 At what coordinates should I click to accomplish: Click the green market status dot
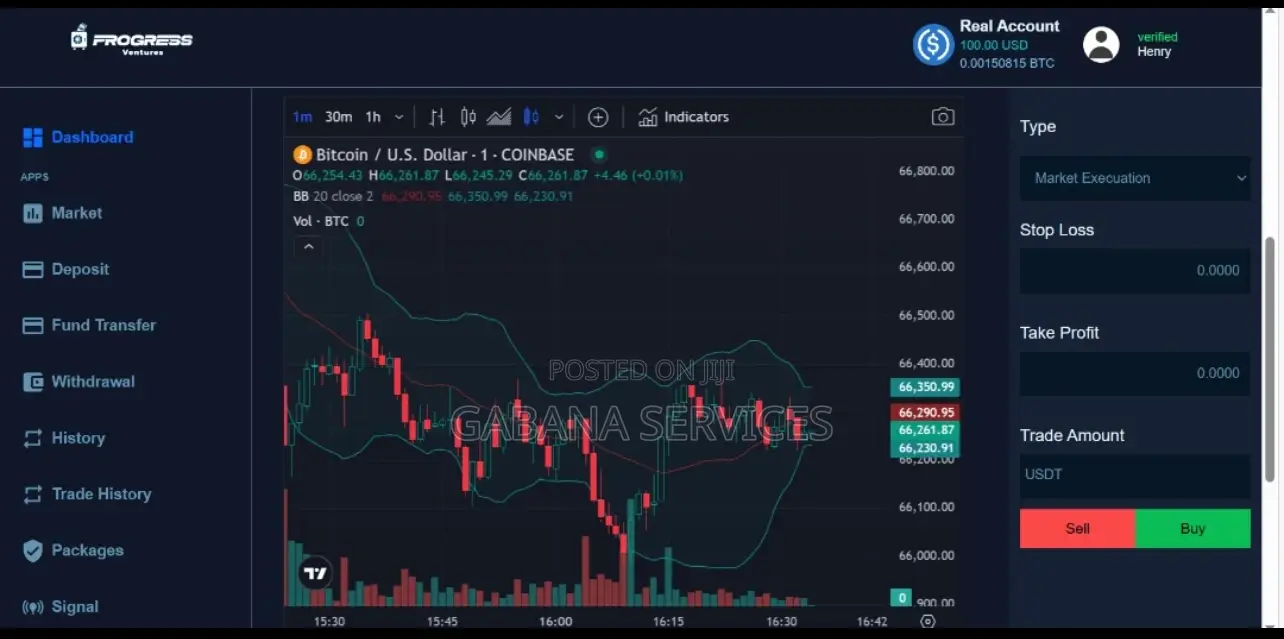point(599,155)
